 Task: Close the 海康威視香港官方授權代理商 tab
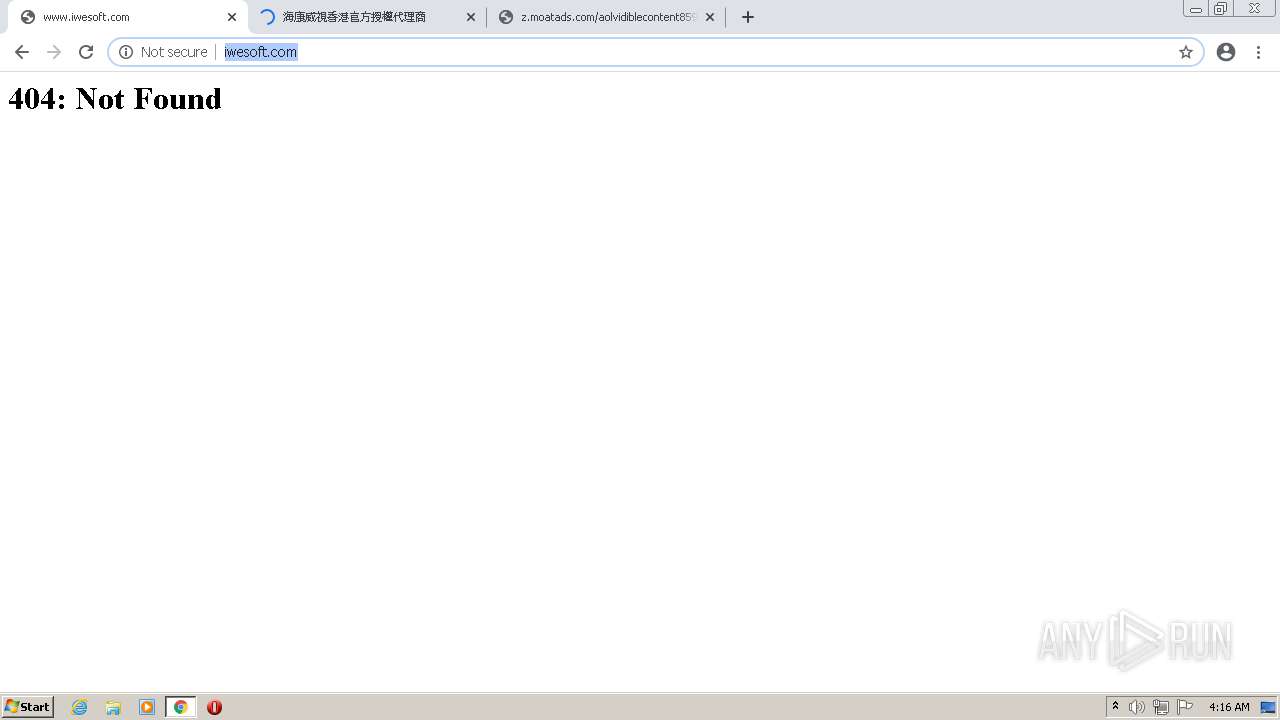(x=471, y=17)
